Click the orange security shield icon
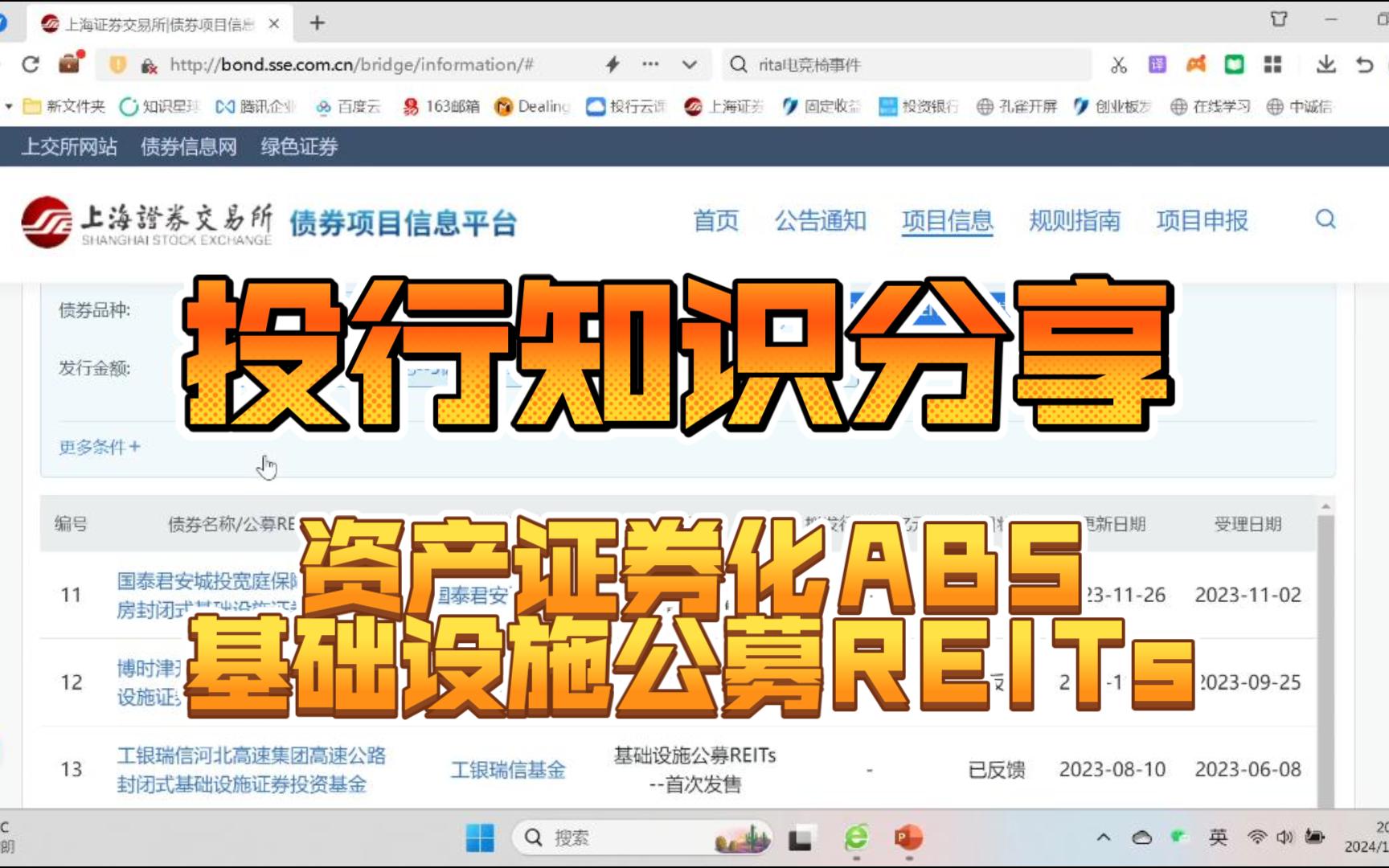This screenshot has width=1389, height=868. coord(118,64)
